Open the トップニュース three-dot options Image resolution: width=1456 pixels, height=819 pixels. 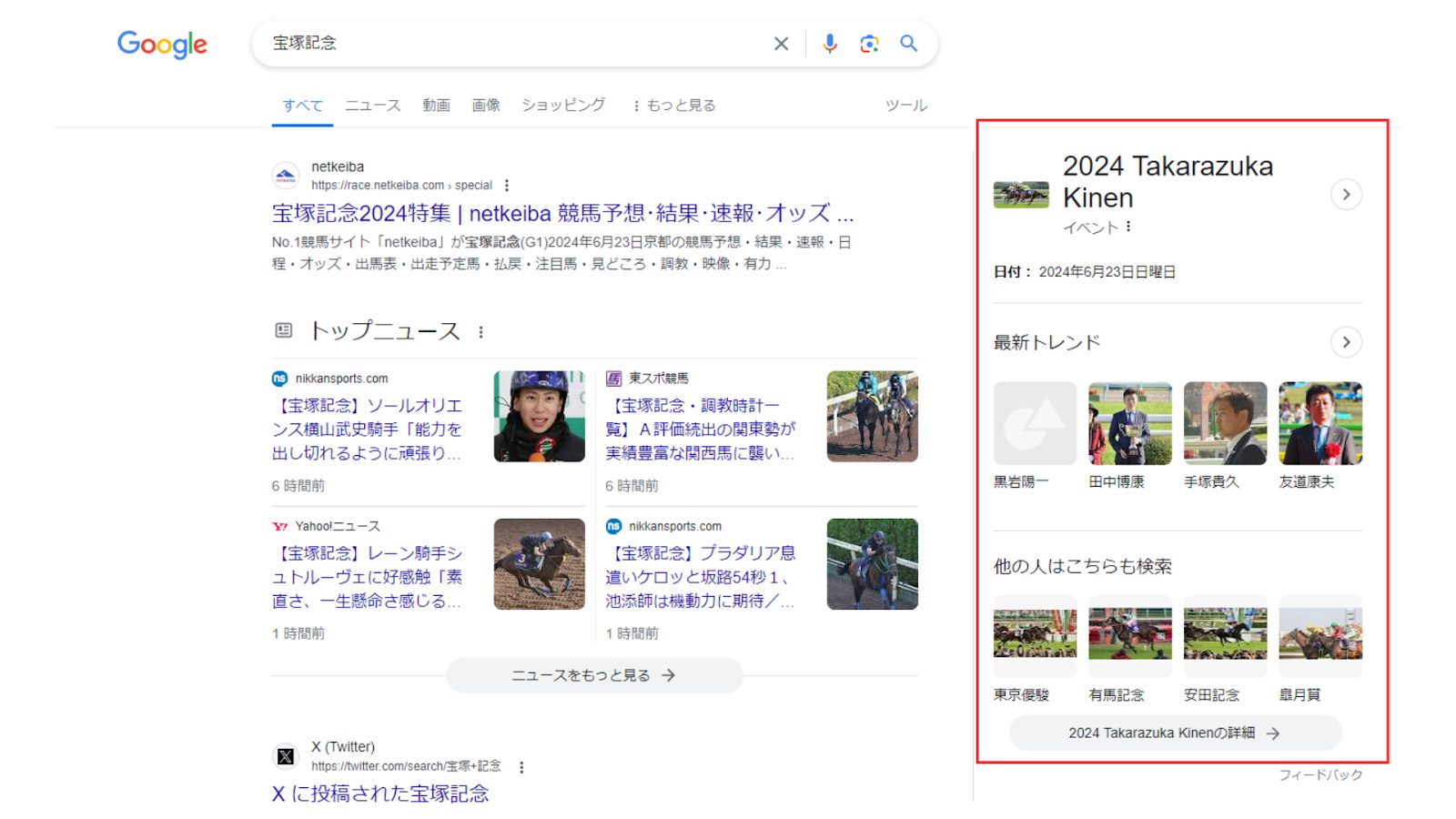(480, 332)
